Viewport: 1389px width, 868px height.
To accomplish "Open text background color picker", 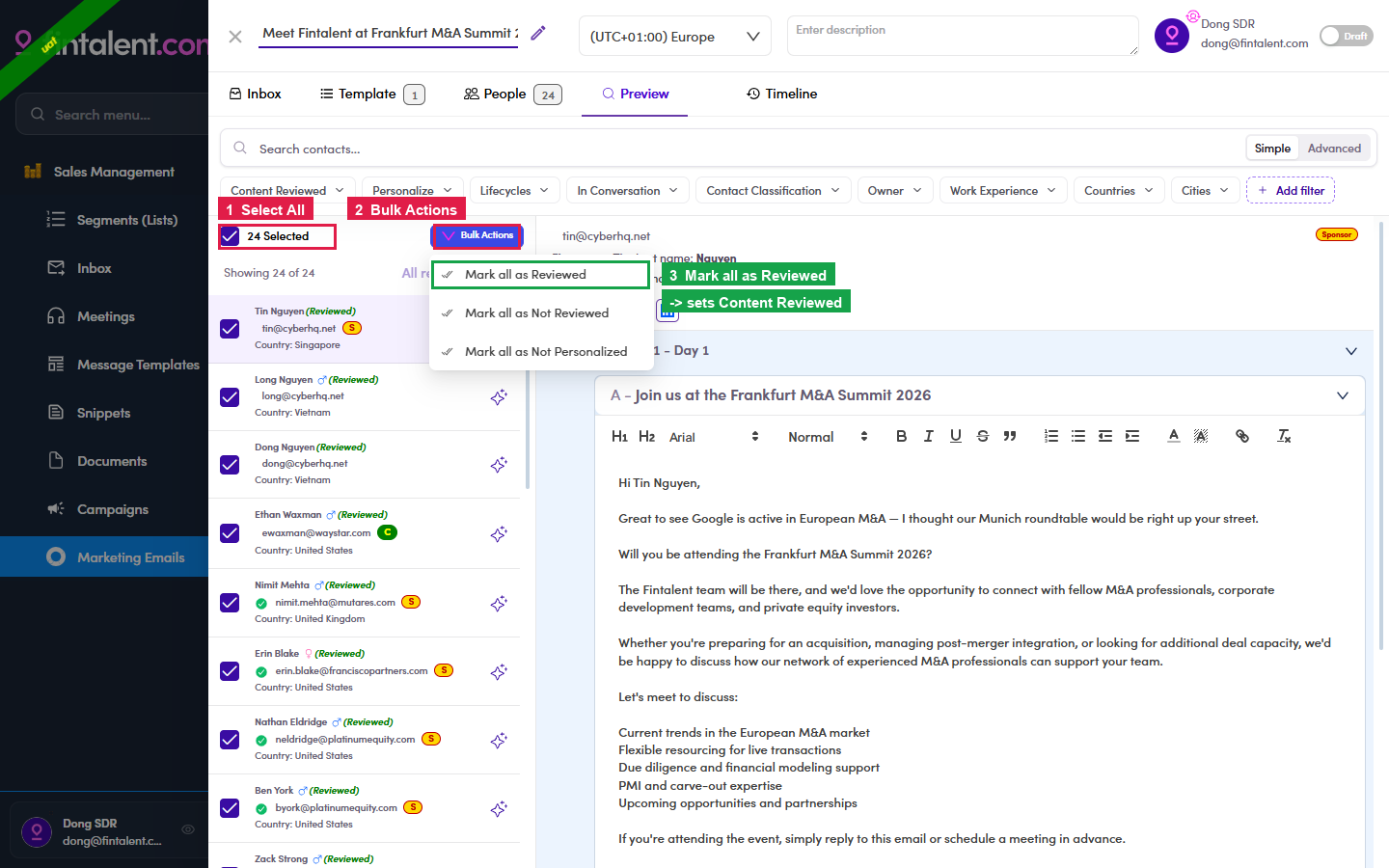I will tap(1201, 436).
